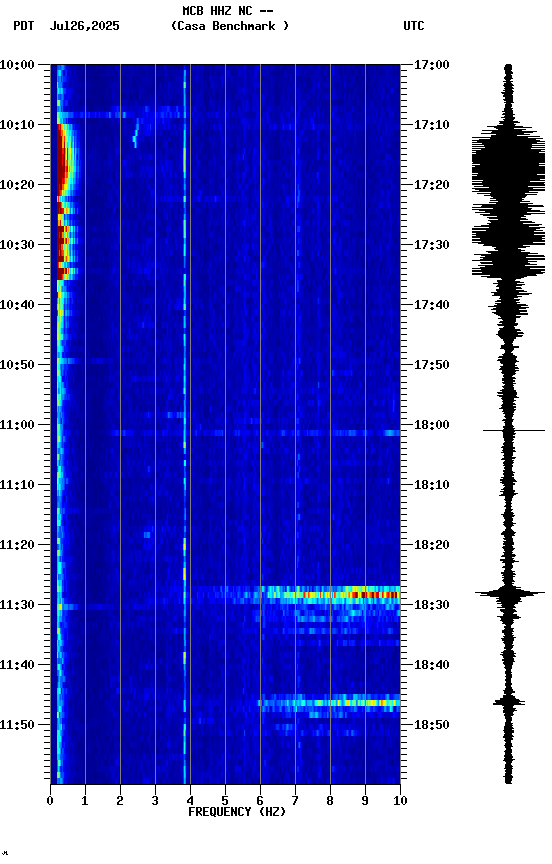Click the 0 Hz frequency axis tick label
The width and height of the screenshot is (552, 864).
(50, 801)
